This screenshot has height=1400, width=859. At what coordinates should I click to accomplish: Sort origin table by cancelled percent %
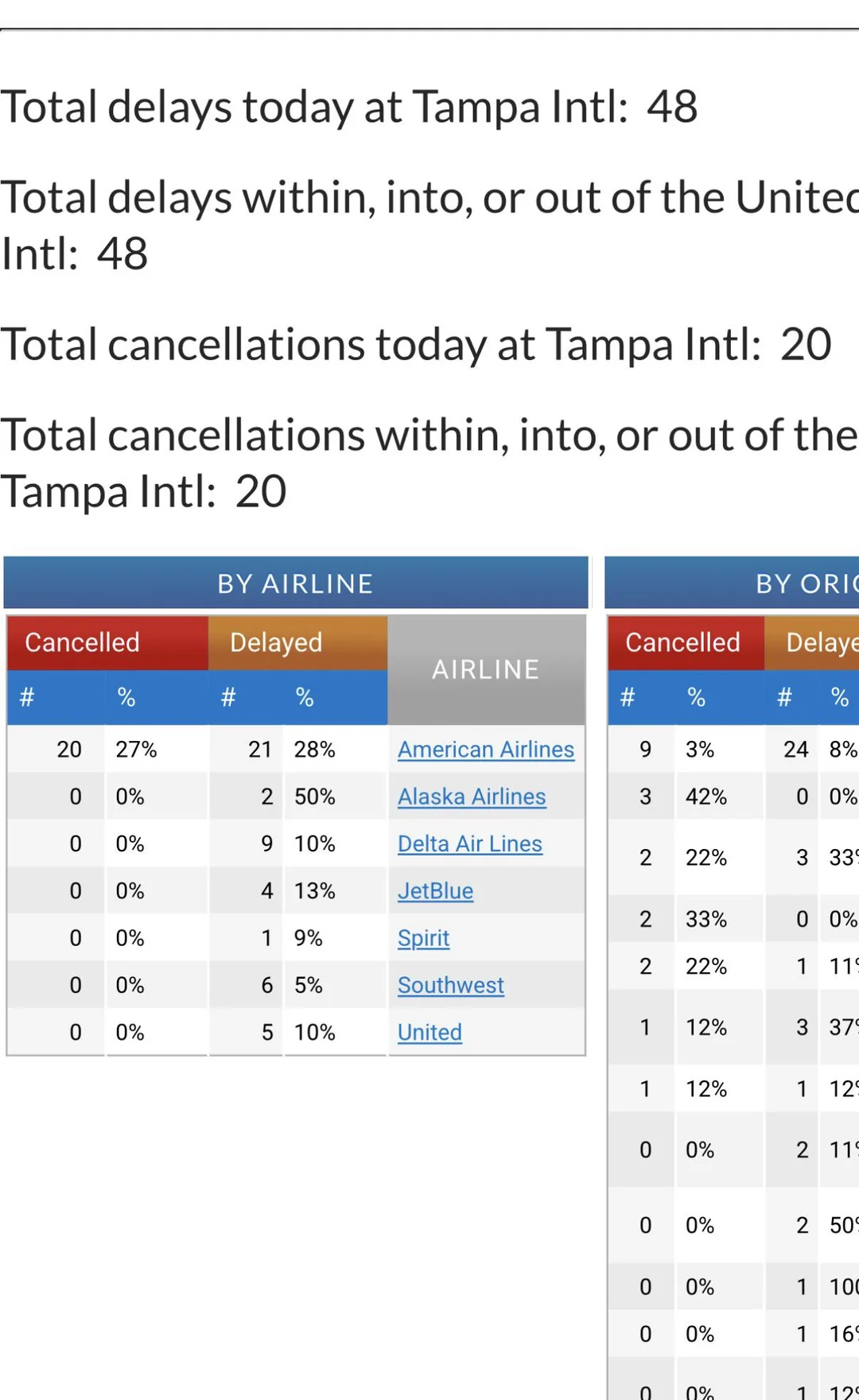click(696, 697)
